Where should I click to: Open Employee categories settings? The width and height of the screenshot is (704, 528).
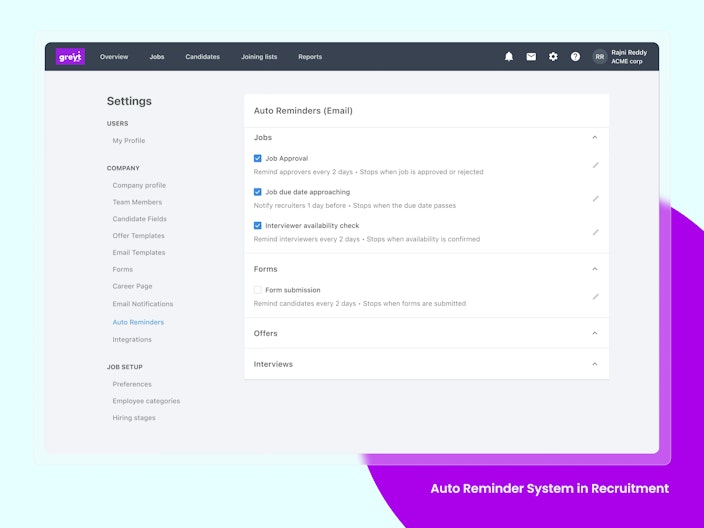point(146,401)
